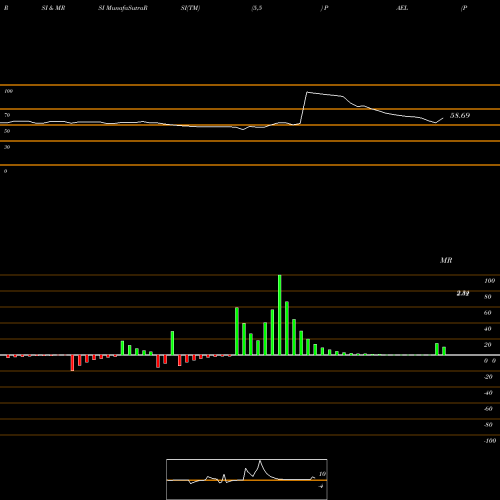The width and height of the screenshot is (500, 500).
Task: Click the MR axis label 80
Action: (x=488, y=297)
